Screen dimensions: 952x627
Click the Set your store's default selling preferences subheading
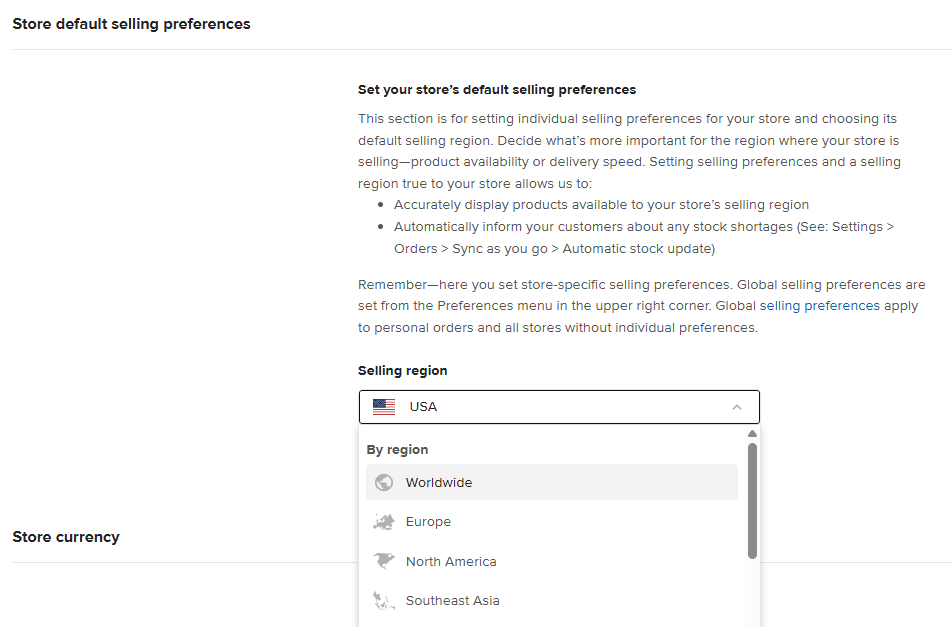[x=496, y=90]
